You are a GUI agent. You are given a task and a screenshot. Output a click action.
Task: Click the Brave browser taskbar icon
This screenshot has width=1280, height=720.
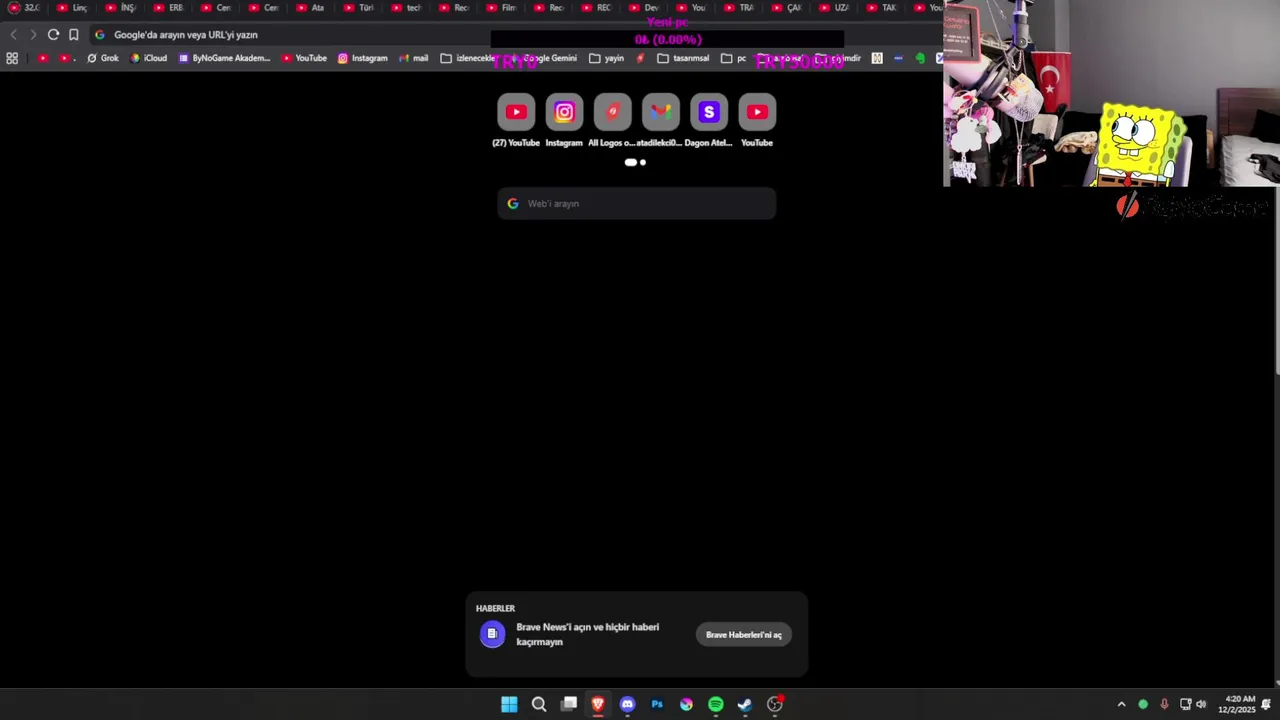coord(598,704)
